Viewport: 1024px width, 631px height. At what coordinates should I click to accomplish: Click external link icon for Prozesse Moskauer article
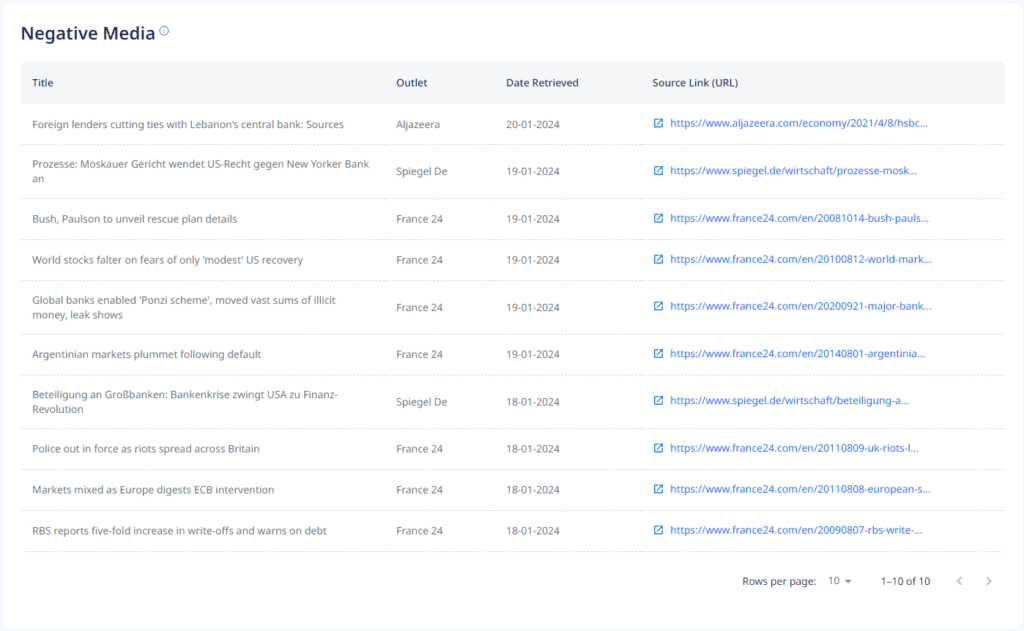click(658, 170)
